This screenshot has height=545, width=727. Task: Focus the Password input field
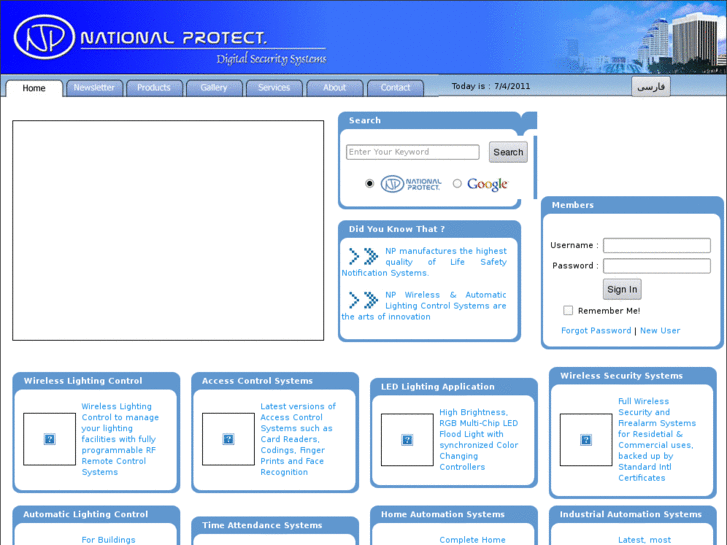pos(657,266)
